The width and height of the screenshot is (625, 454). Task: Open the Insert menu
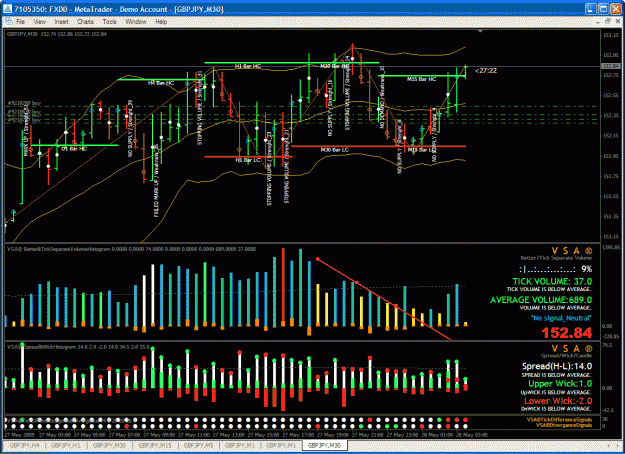pos(61,22)
